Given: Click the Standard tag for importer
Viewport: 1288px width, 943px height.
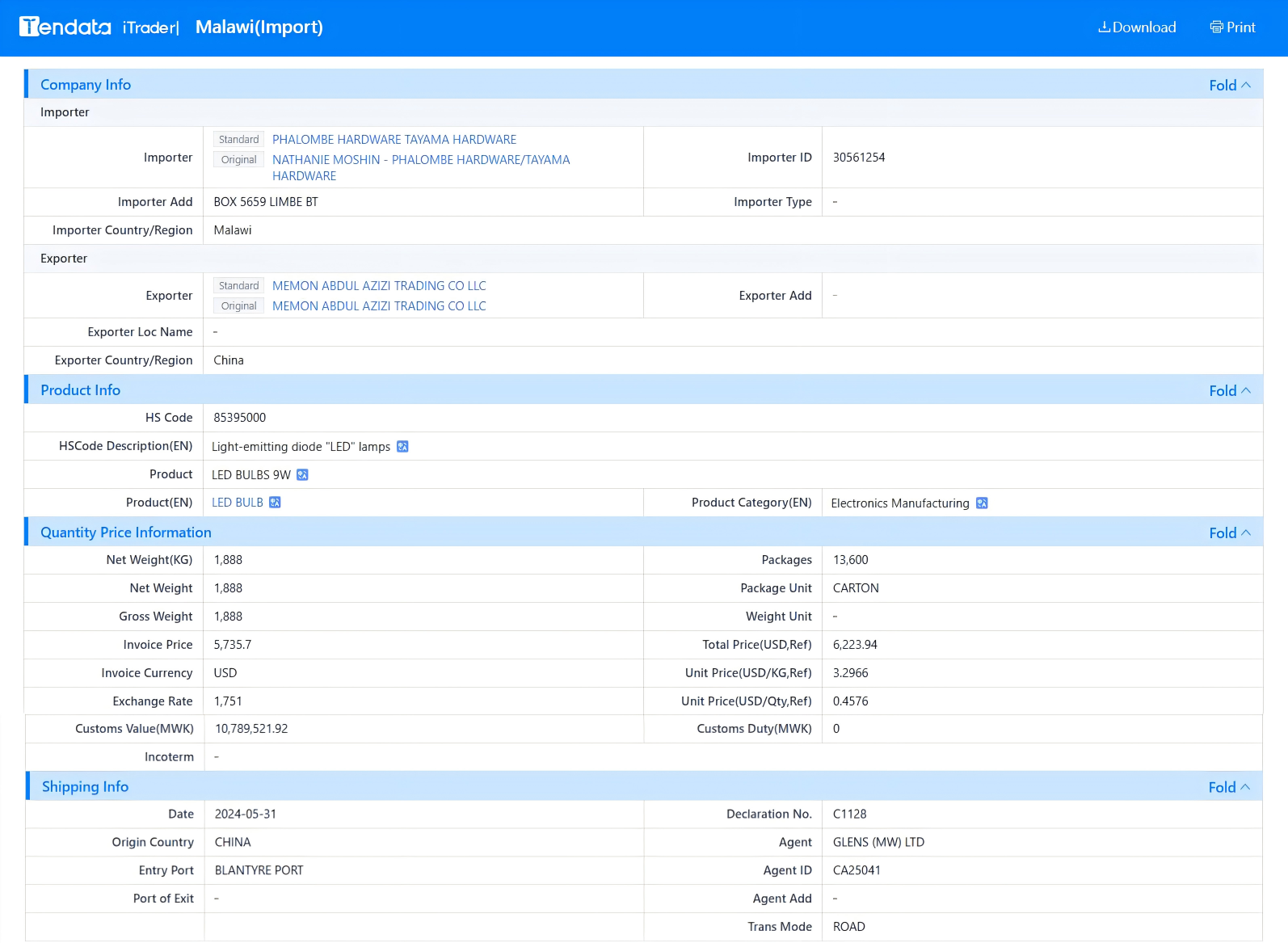Looking at the screenshot, I should click(x=238, y=140).
